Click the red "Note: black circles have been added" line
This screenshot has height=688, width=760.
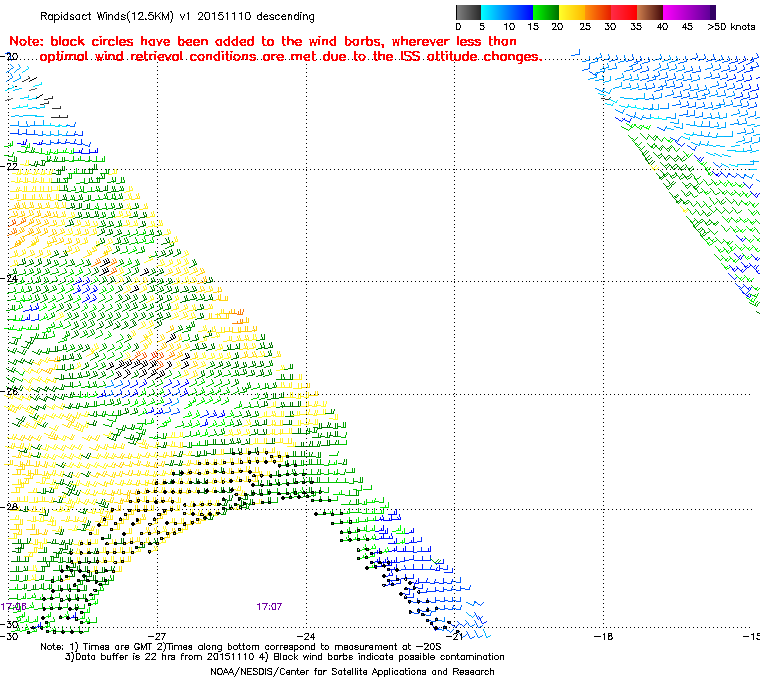(x=263, y=41)
